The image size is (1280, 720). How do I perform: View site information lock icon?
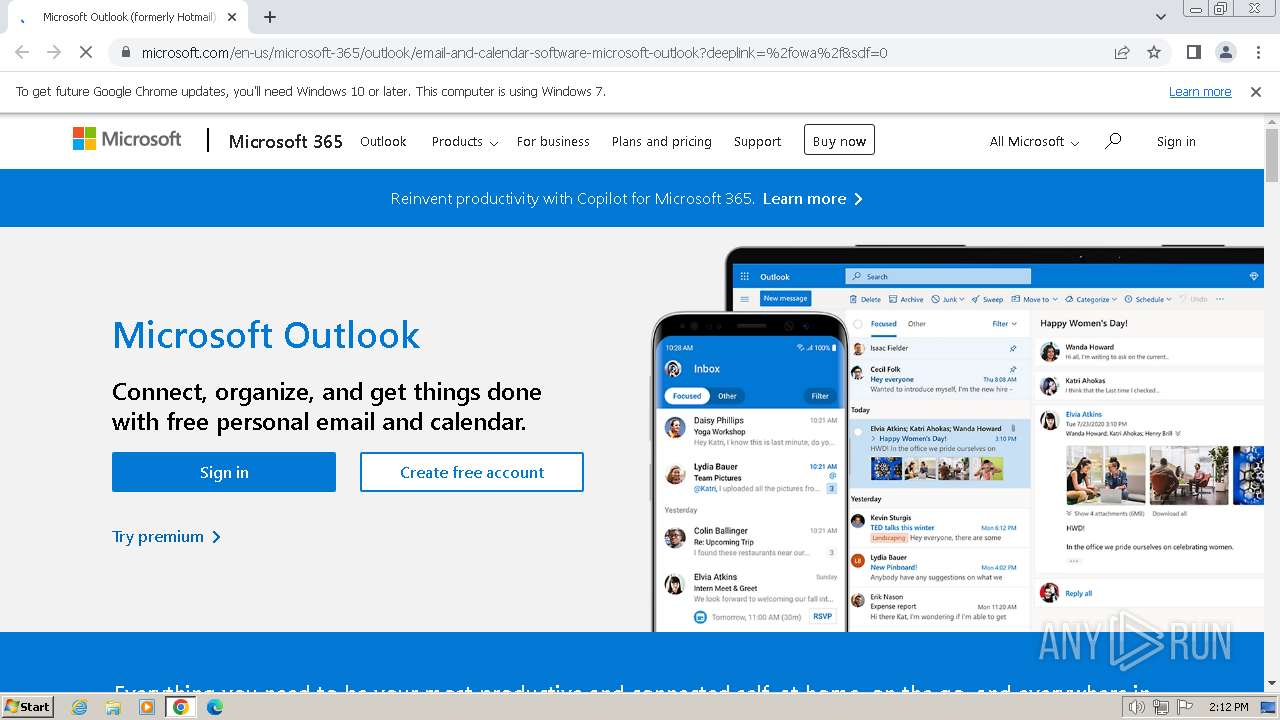pyautogui.click(x=126, y=52)
